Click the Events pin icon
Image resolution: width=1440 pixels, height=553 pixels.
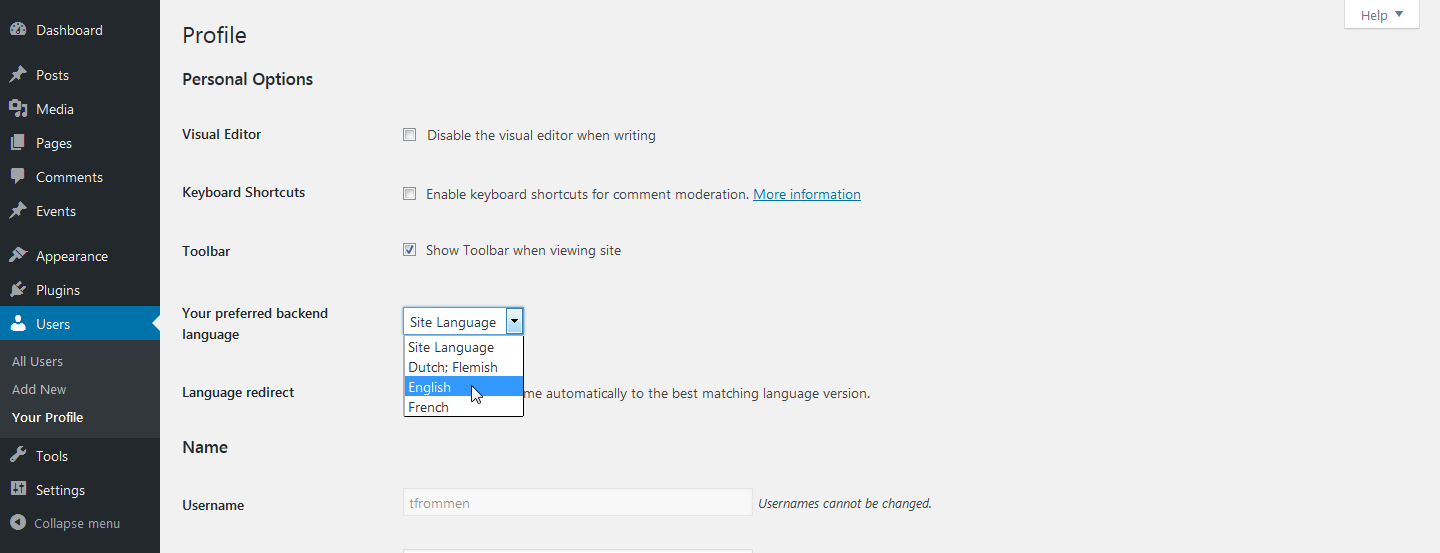pyautogui.click(x=18, y=211)
